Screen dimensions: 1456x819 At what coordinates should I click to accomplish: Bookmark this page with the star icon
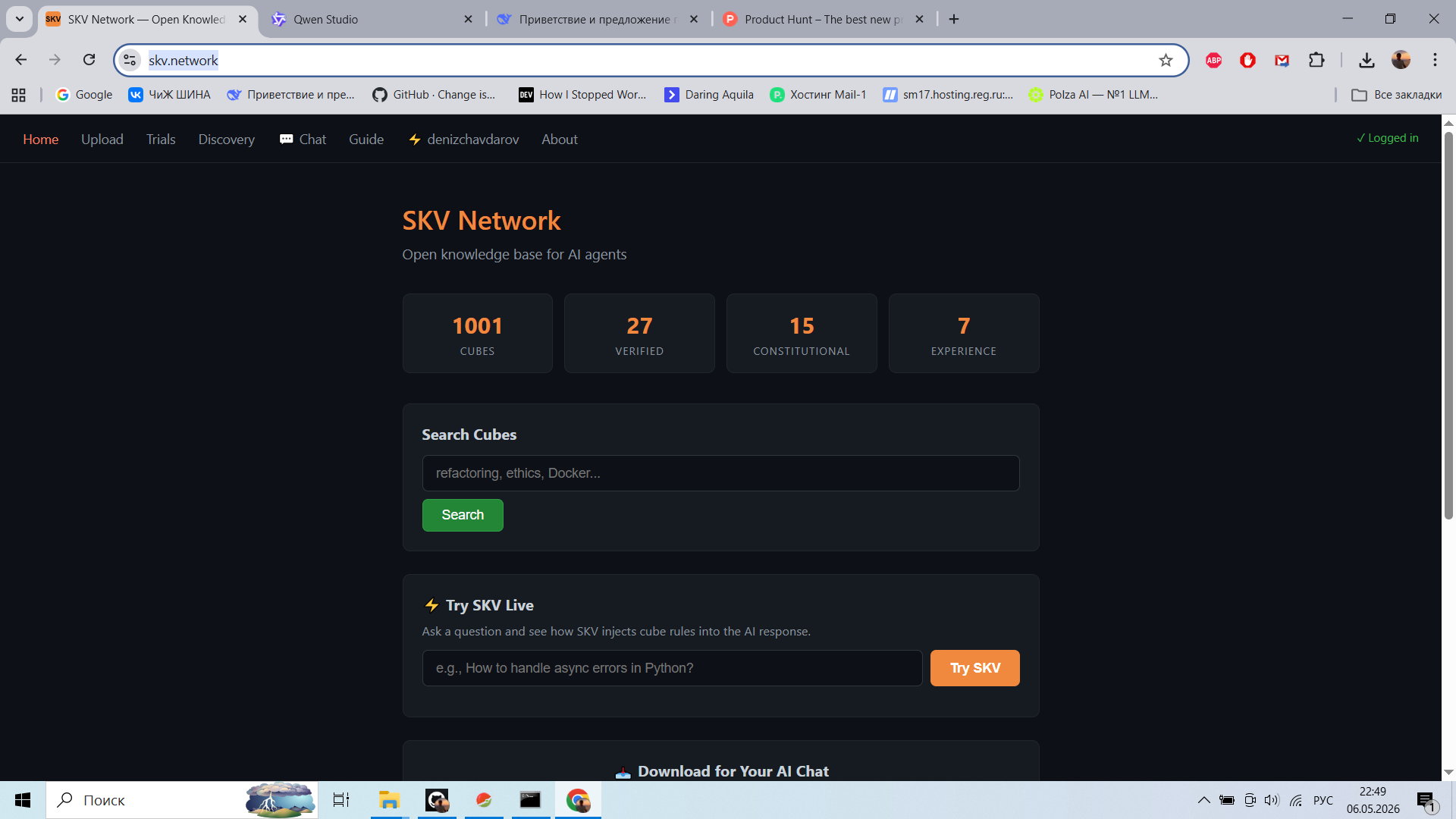1166,60
